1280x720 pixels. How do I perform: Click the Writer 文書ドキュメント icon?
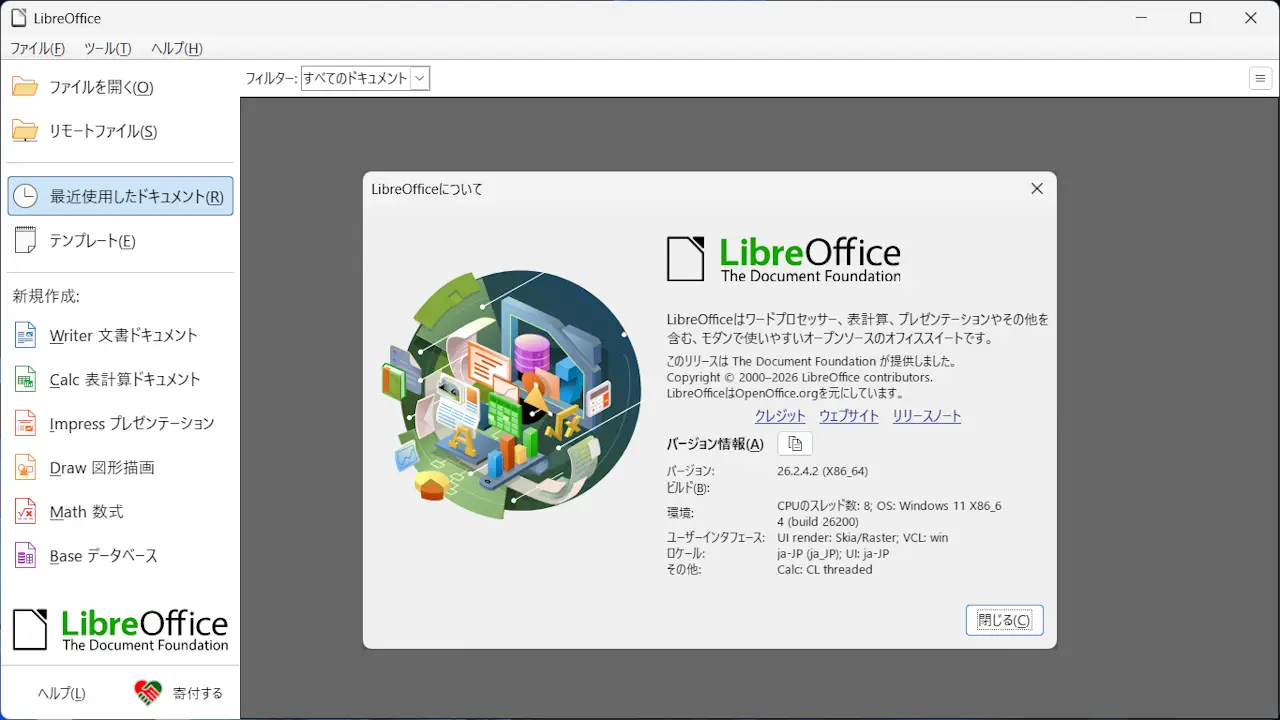click(25, 335)
